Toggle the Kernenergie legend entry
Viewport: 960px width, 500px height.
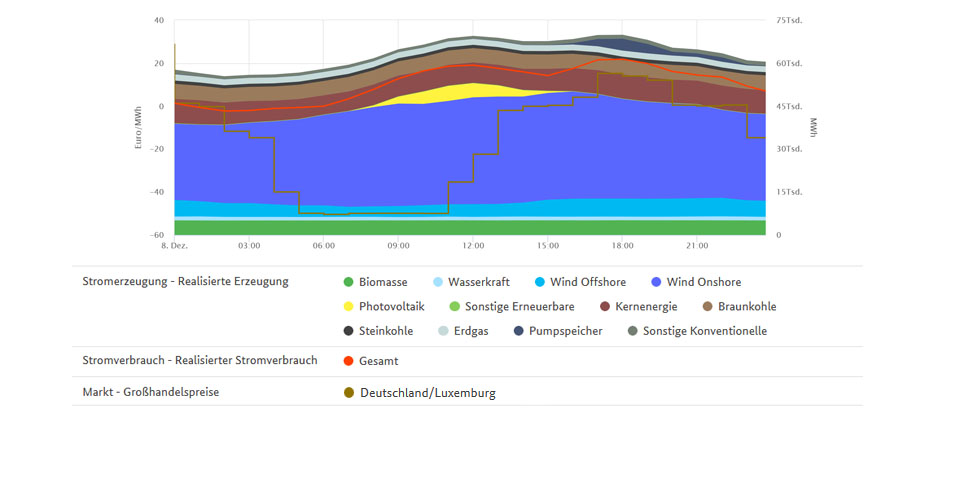pos(639,307)
